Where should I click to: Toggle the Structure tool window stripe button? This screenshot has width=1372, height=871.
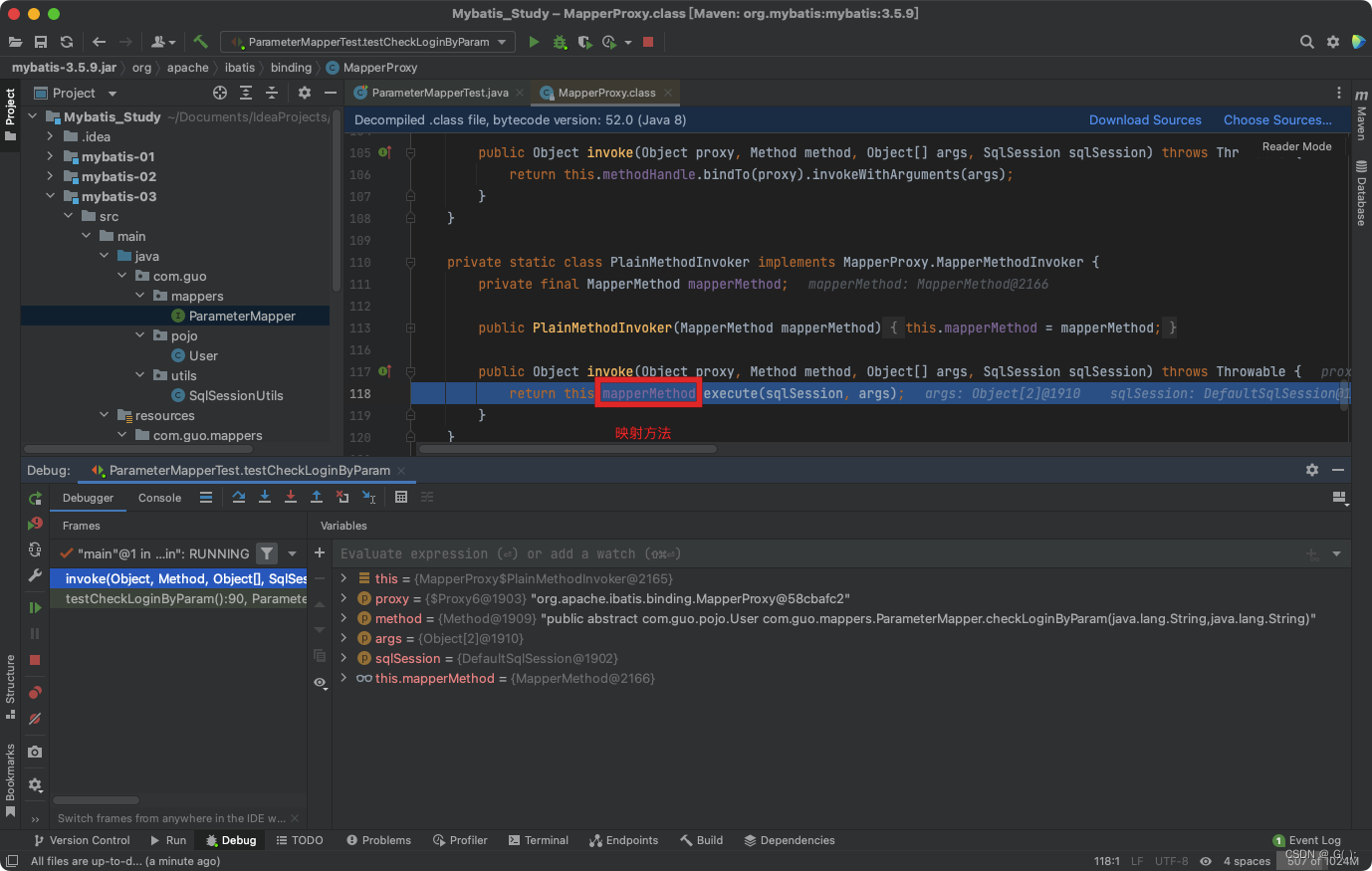(10, 687)
